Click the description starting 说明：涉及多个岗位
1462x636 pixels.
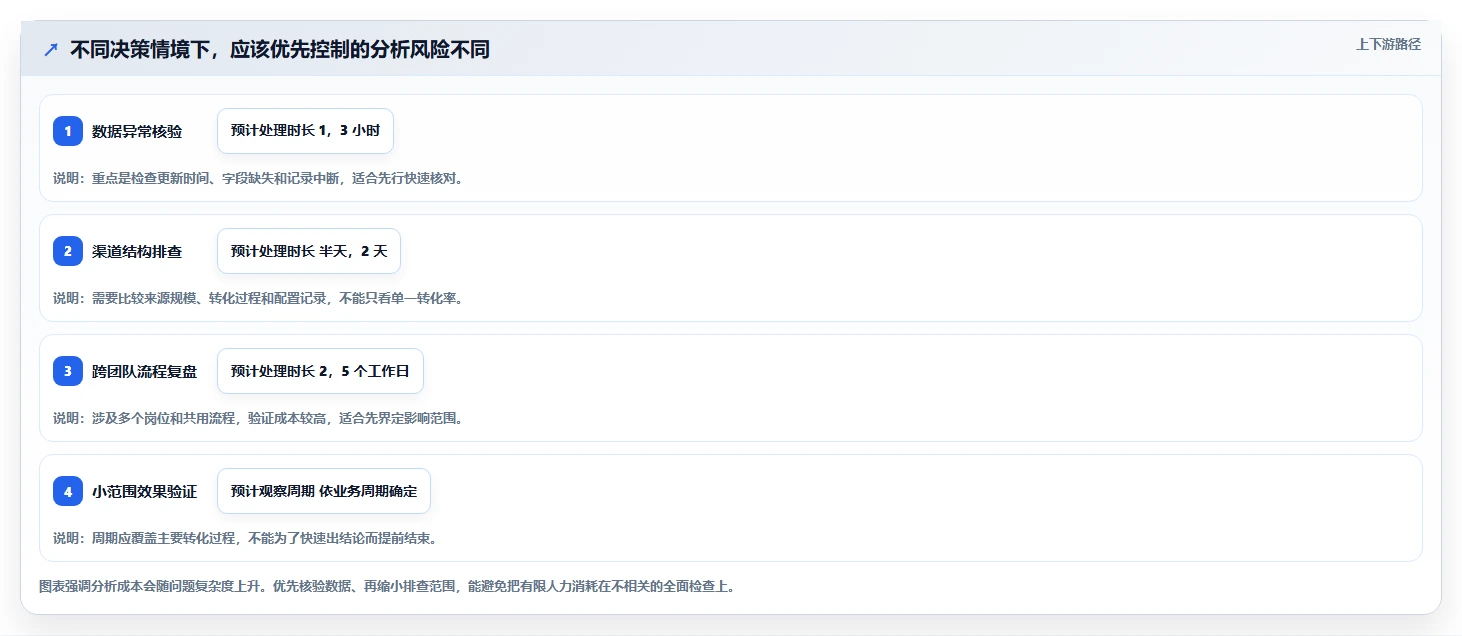click(x=258, y=418)
